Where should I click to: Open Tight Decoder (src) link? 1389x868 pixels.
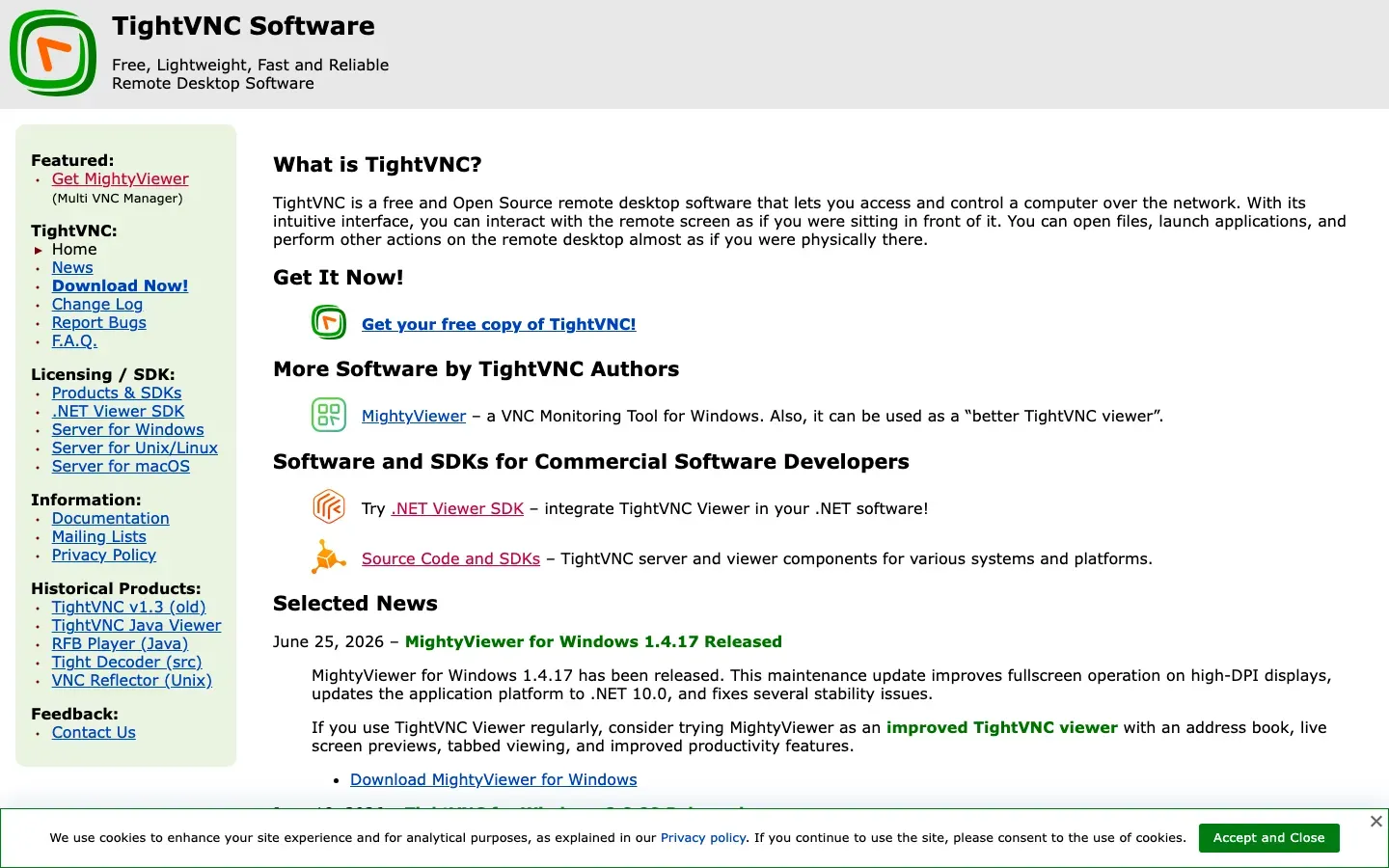[x=127, y=662]
